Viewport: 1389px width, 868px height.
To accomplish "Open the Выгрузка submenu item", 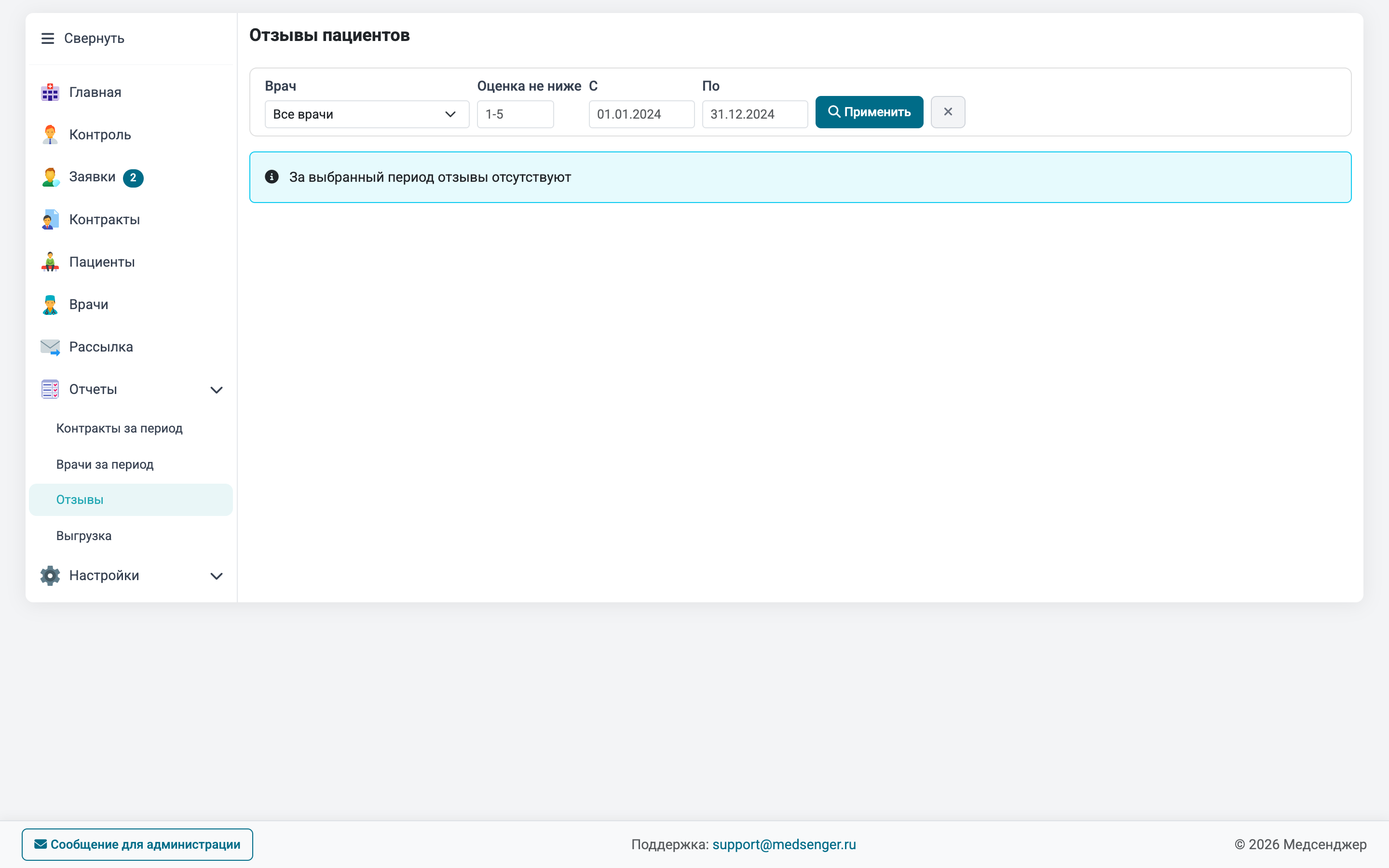I will click(x=131, y=536).
